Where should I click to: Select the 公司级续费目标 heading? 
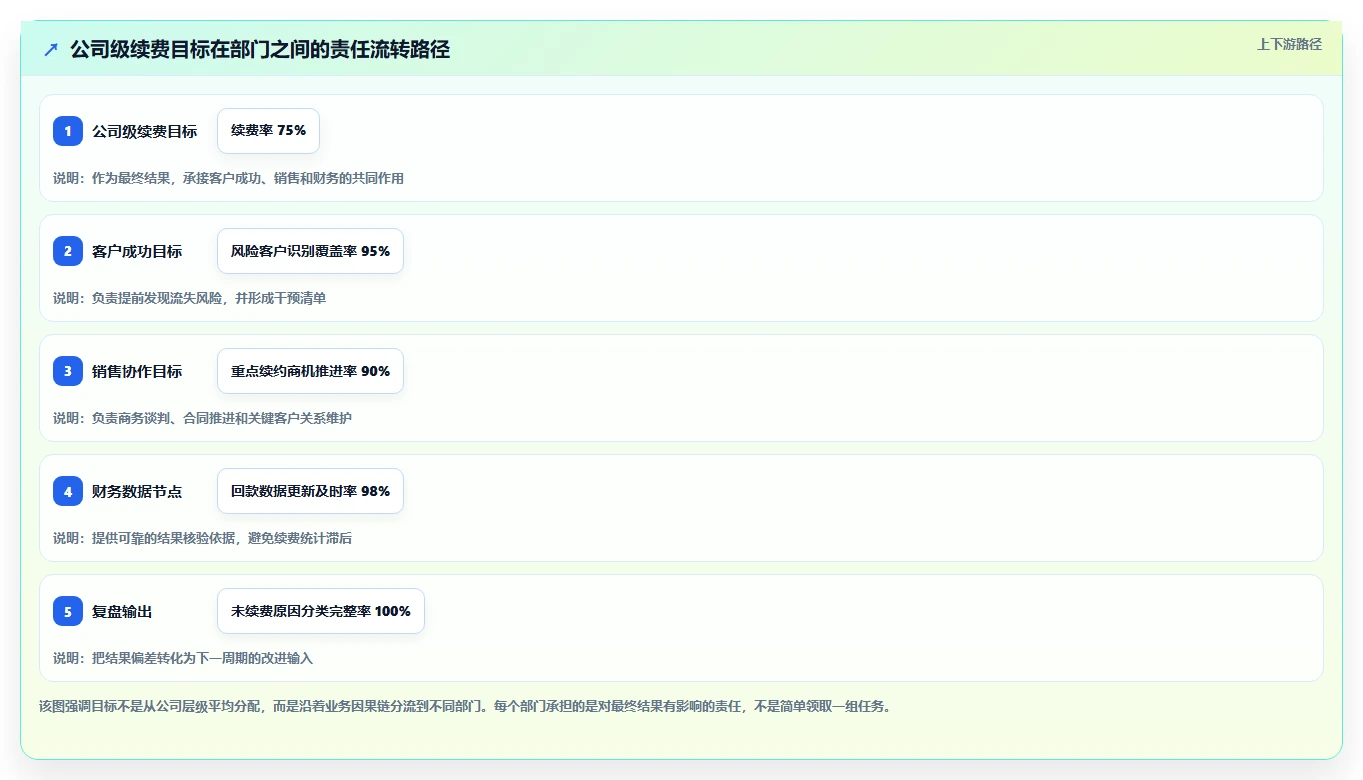click(x=144, y=131)
